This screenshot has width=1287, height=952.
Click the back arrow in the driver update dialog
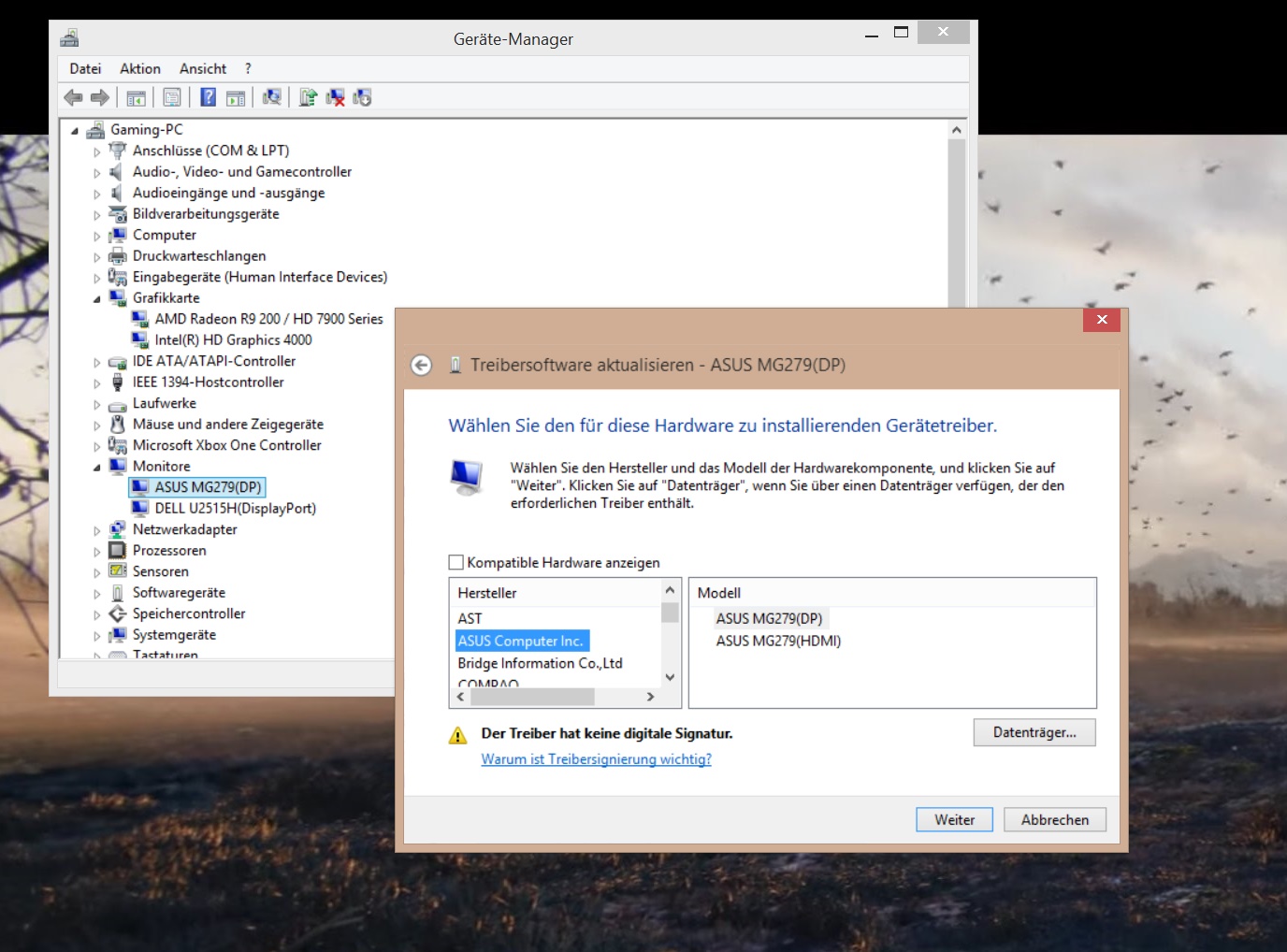422,365
